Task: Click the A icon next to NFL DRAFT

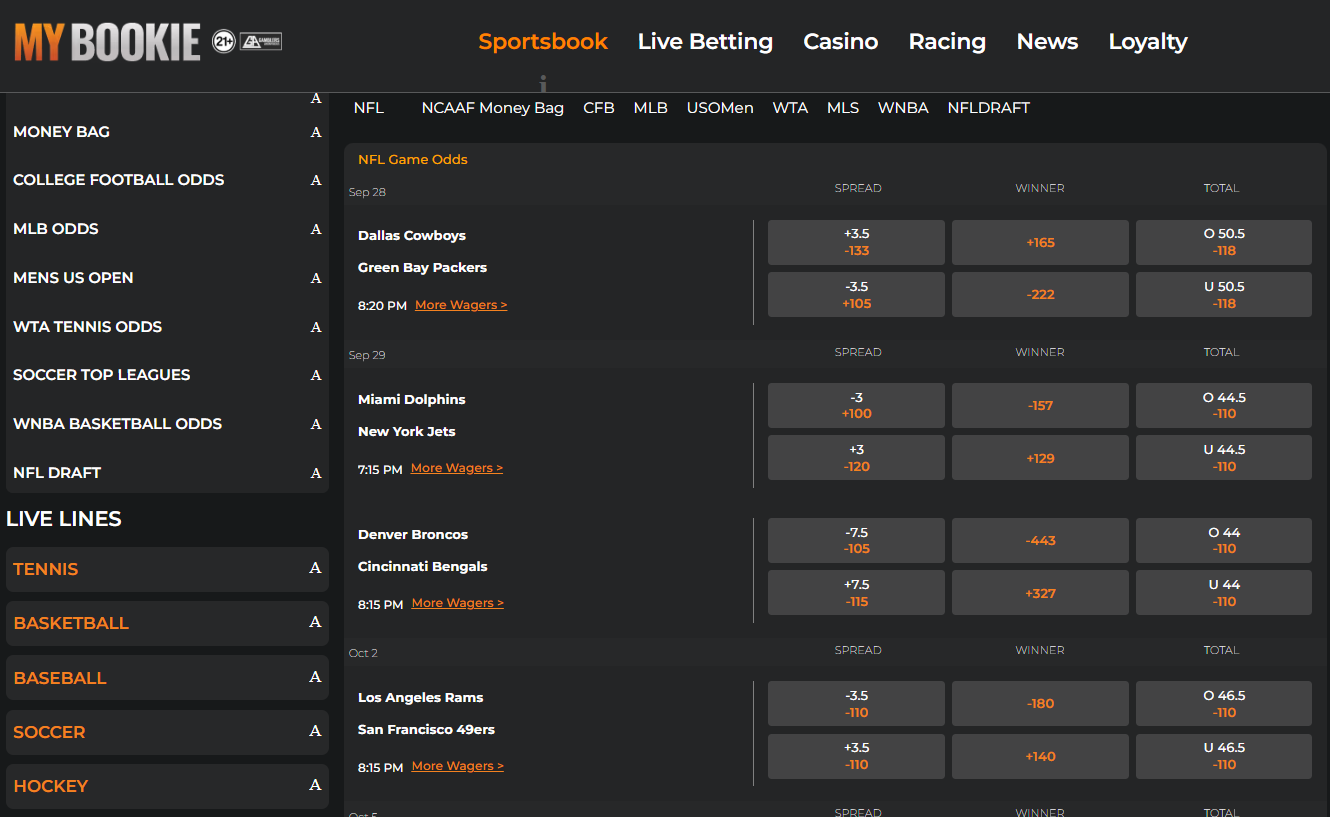Action: coord(316,473)
